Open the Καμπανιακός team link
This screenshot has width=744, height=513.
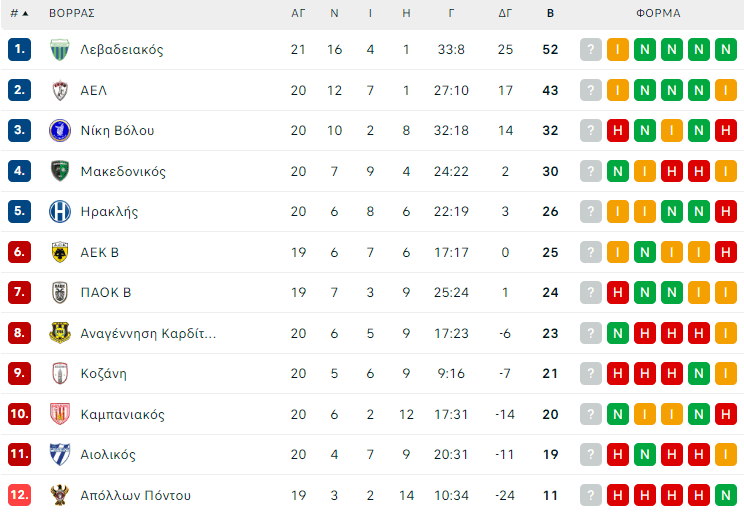click(x=122, y=414)
